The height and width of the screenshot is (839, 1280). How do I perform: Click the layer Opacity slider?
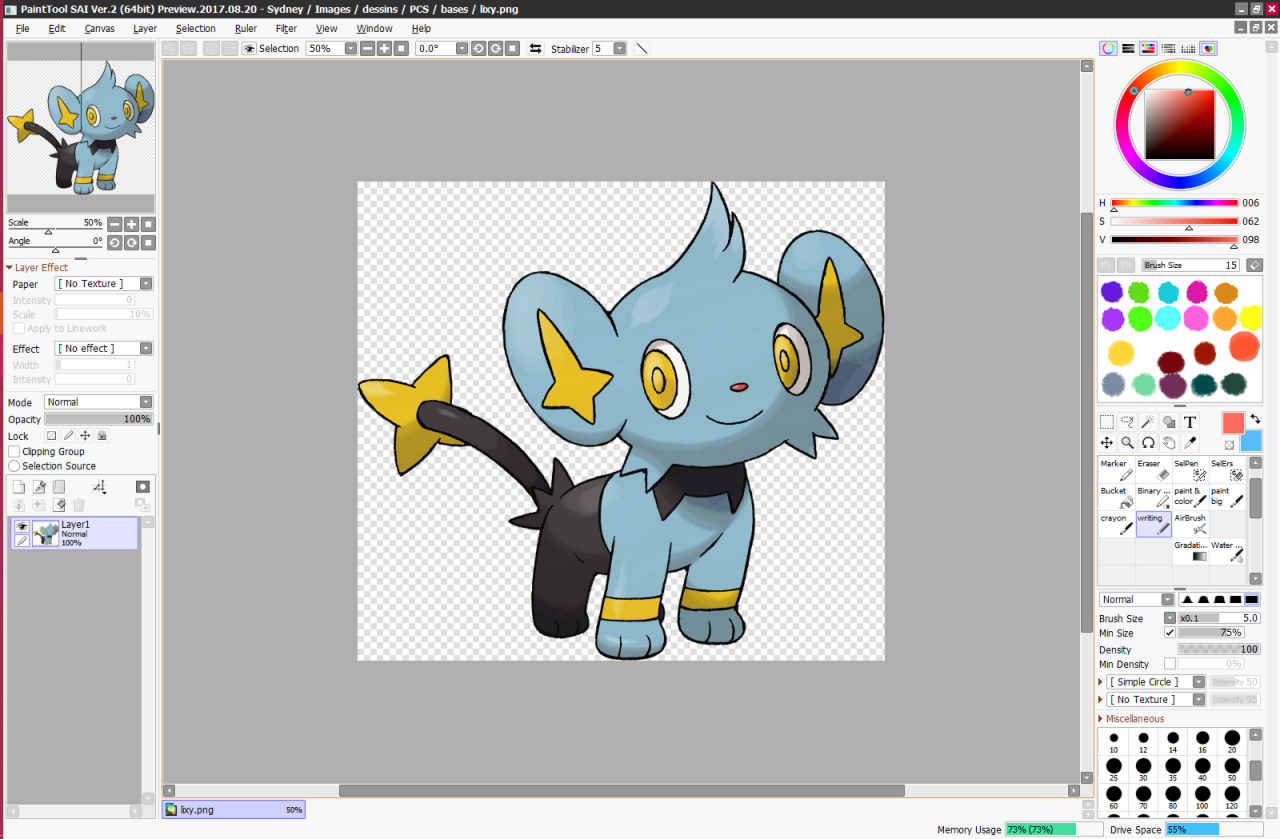[99, 419]
